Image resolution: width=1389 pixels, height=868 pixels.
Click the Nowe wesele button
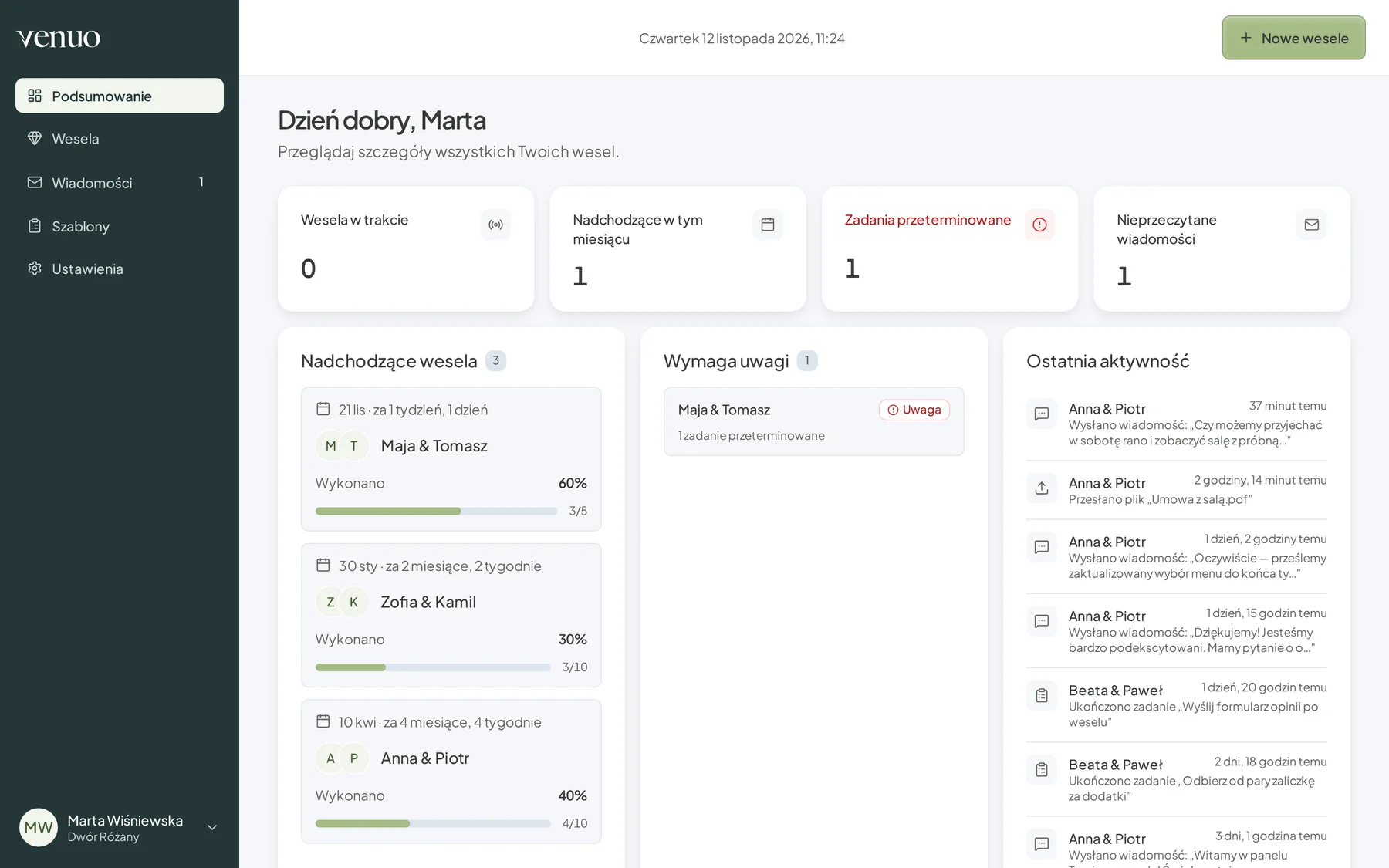click(1293, 38)
